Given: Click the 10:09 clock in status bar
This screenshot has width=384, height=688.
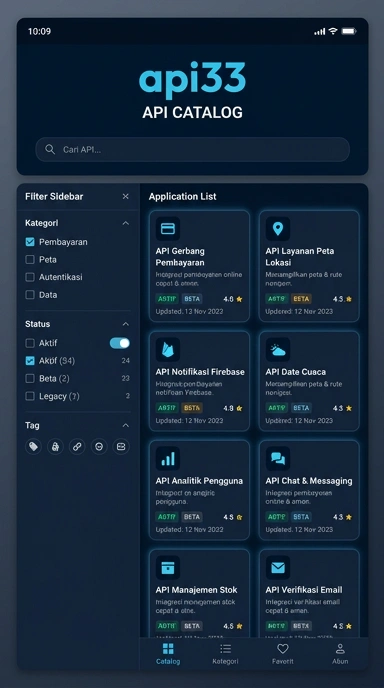Looking at the screenshot, I should 39,31.
